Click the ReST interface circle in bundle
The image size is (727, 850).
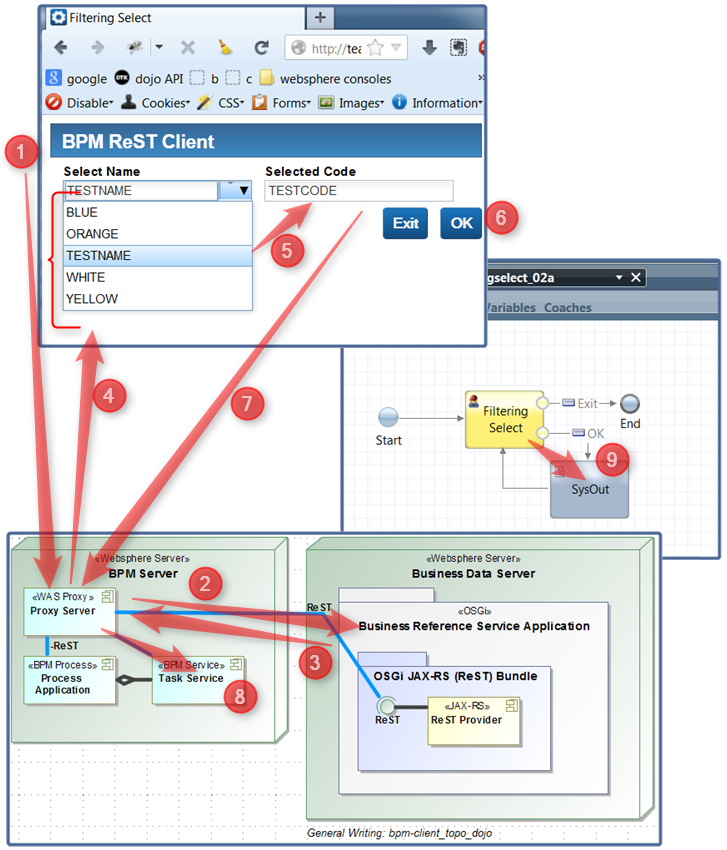(387, 706)
